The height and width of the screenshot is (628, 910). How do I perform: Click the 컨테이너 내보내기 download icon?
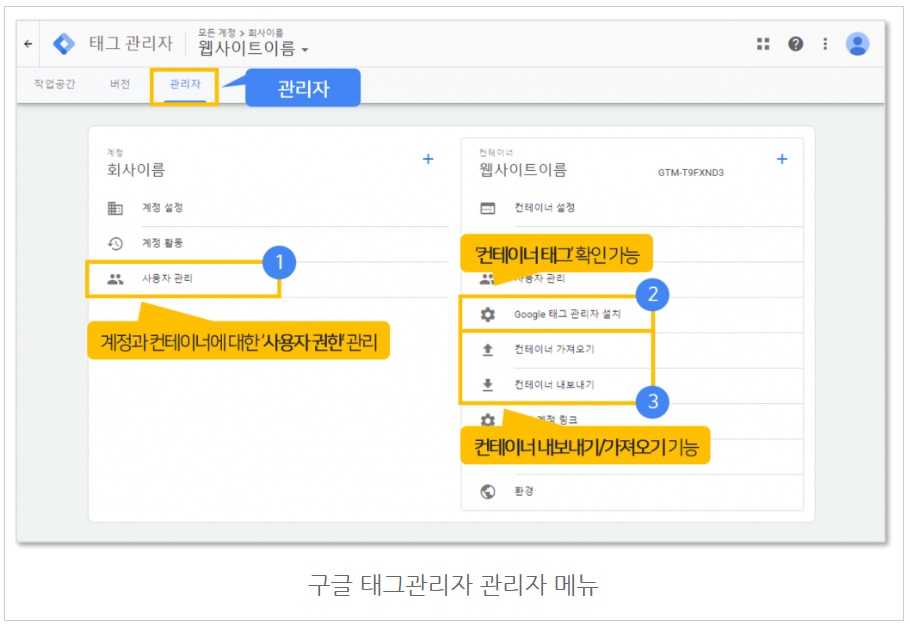click(488, 385)
